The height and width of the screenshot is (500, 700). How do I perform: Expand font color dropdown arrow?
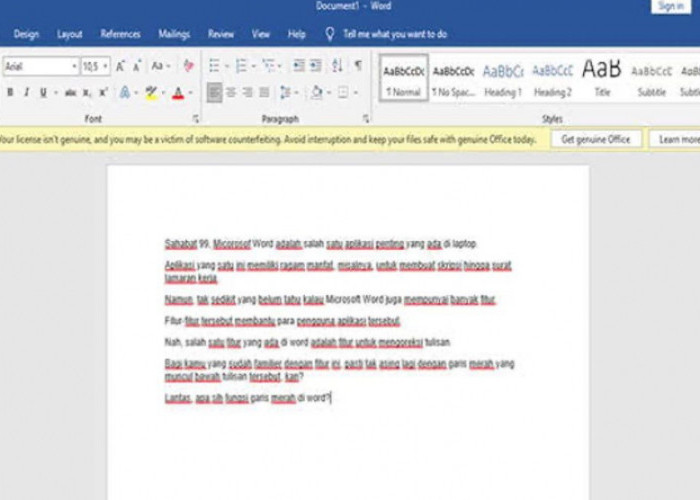click(190, 93)
